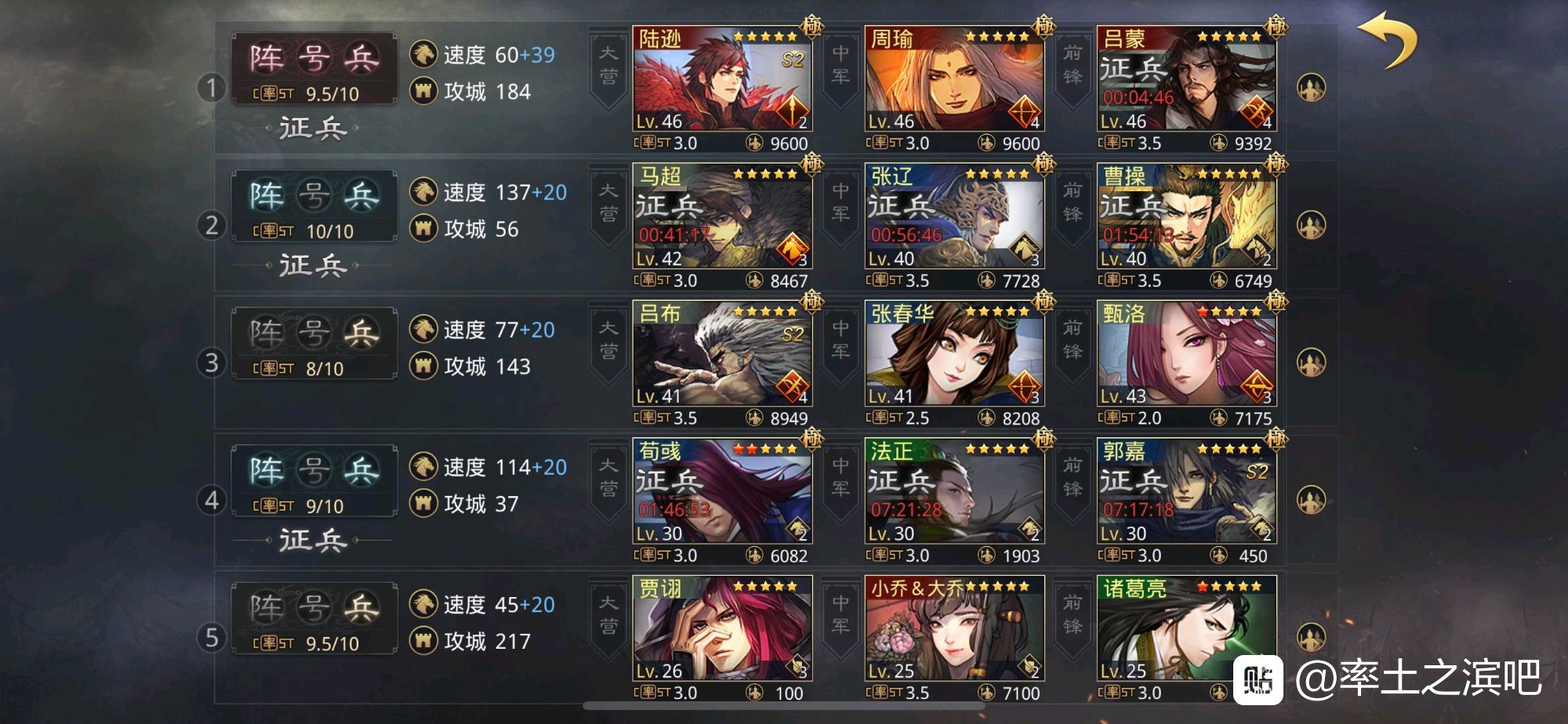Tap the siege castle icon in team 3
Image resolution: width=1568 pixels, height=724 pixels.
[423, 366]
